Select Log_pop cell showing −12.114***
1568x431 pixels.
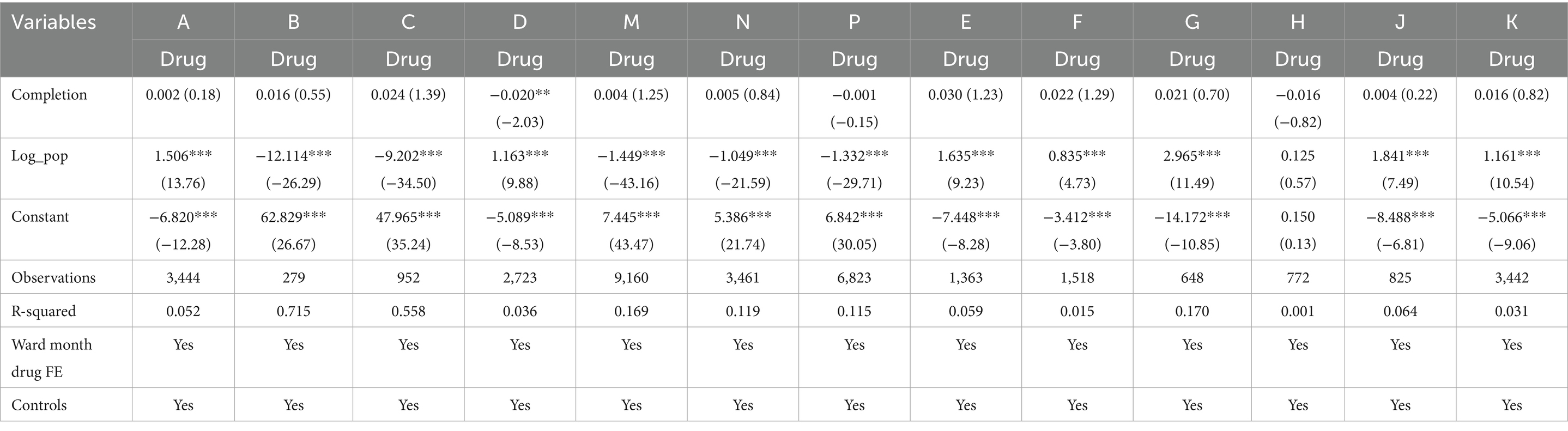(293, 156)
